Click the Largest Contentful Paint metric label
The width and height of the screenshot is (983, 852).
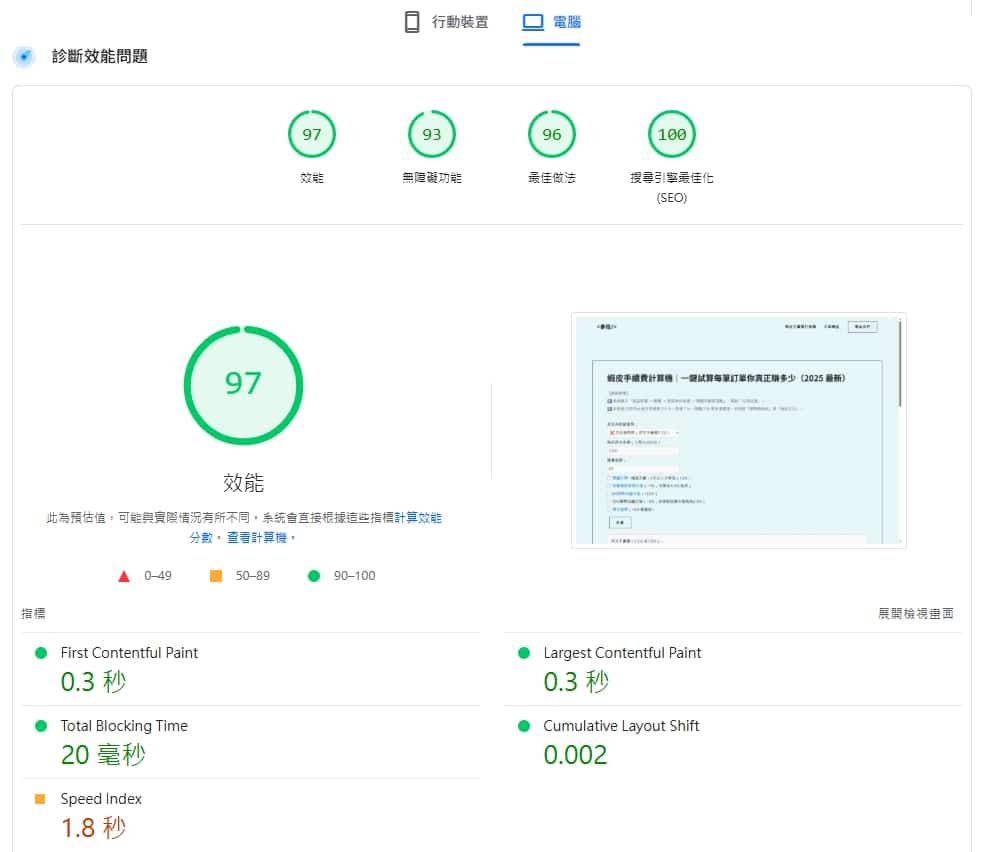(x=622, y=653)
